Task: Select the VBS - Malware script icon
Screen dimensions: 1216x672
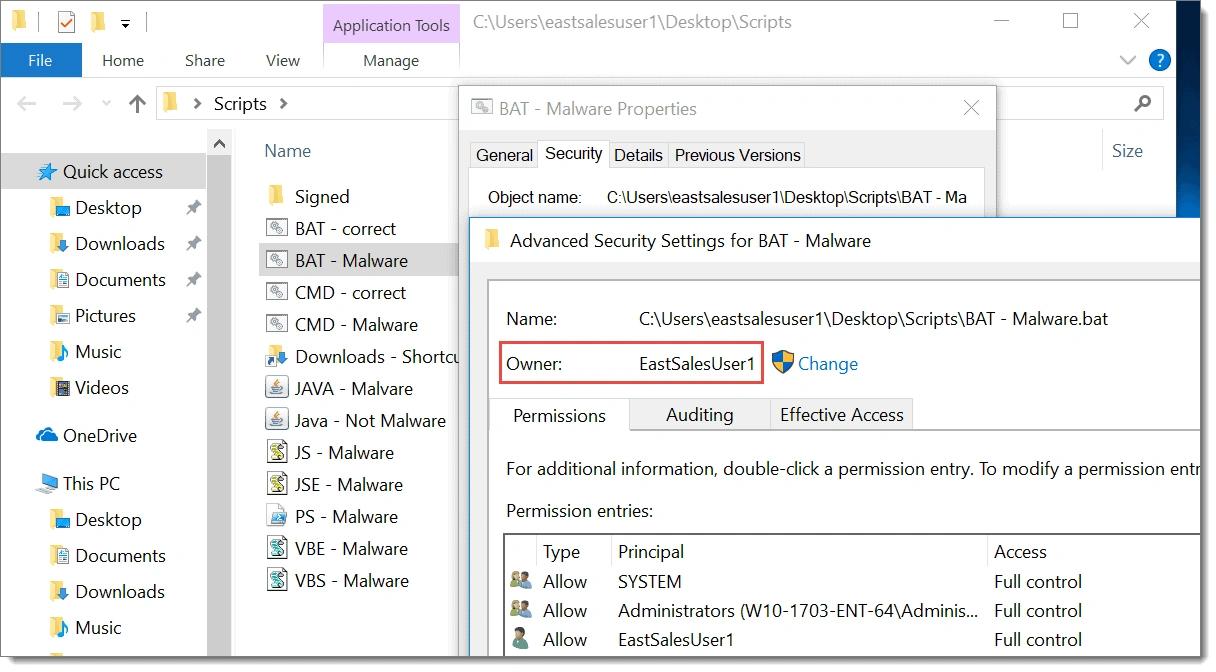Action: (278, 580)
